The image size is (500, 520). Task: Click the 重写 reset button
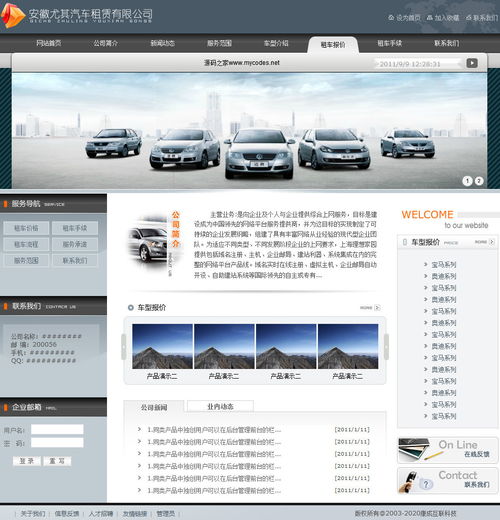pos(57,461)
